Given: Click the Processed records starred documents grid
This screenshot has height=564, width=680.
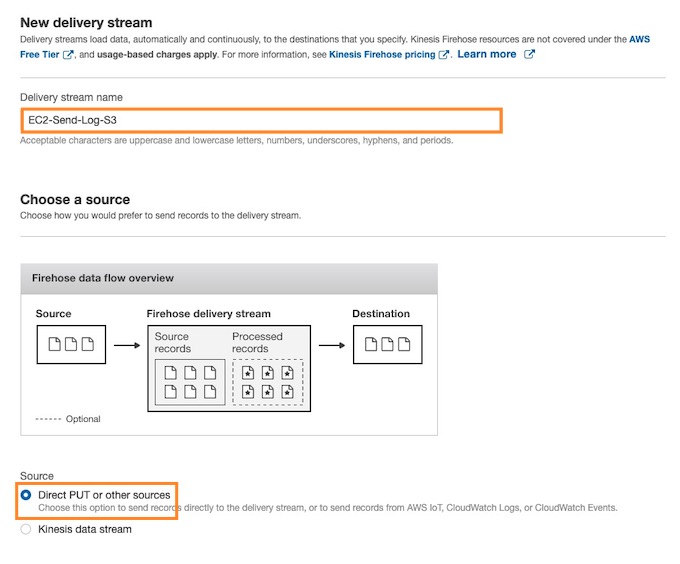Looking at the screenshot, I should [268, 382].
